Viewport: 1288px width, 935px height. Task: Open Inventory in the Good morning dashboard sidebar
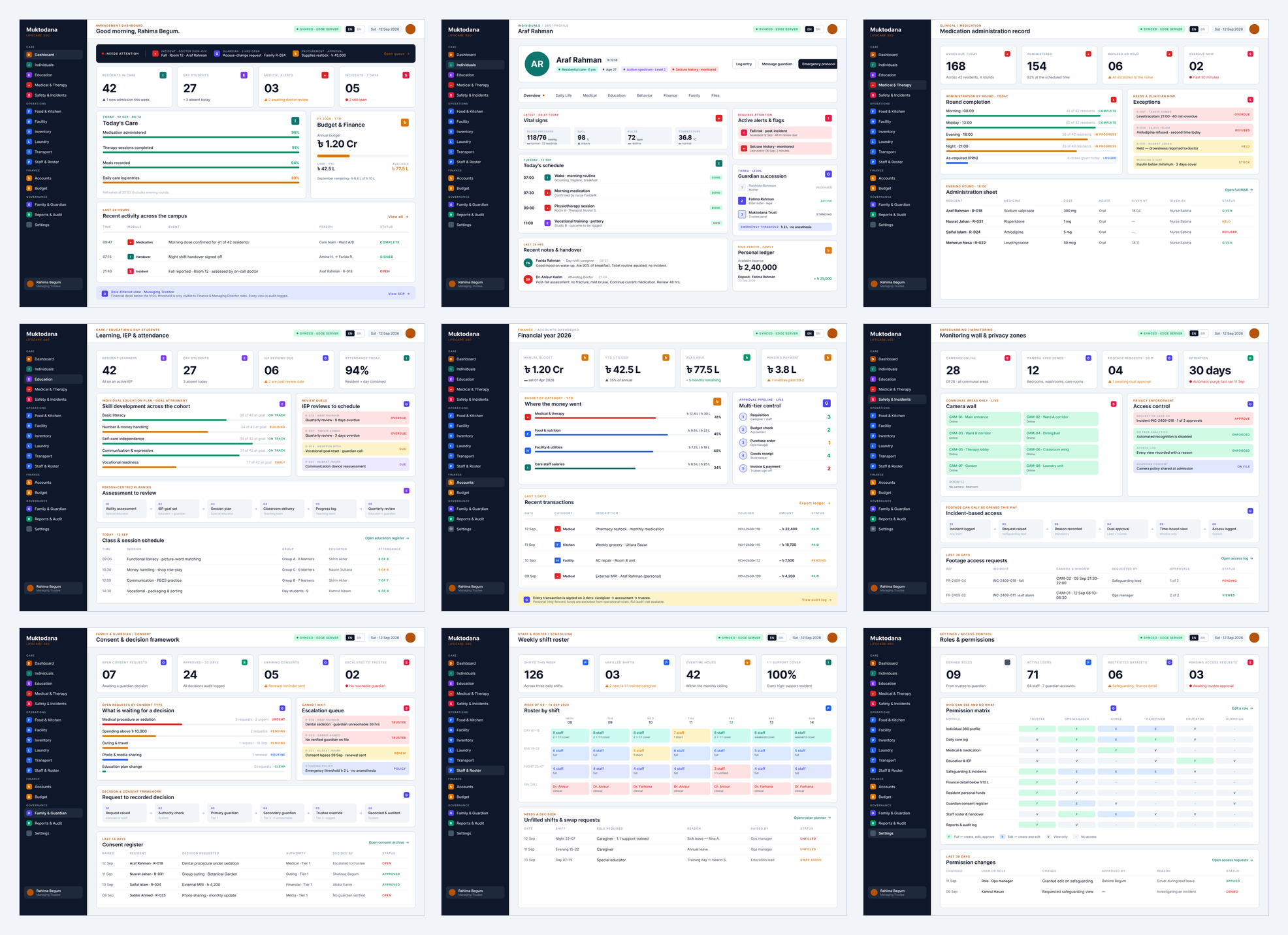pyautogui.click(x=54, y=132)
